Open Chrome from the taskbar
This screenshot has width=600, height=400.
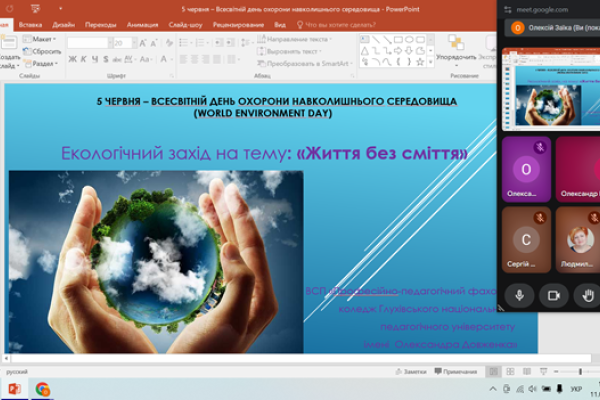coord(43,389)
